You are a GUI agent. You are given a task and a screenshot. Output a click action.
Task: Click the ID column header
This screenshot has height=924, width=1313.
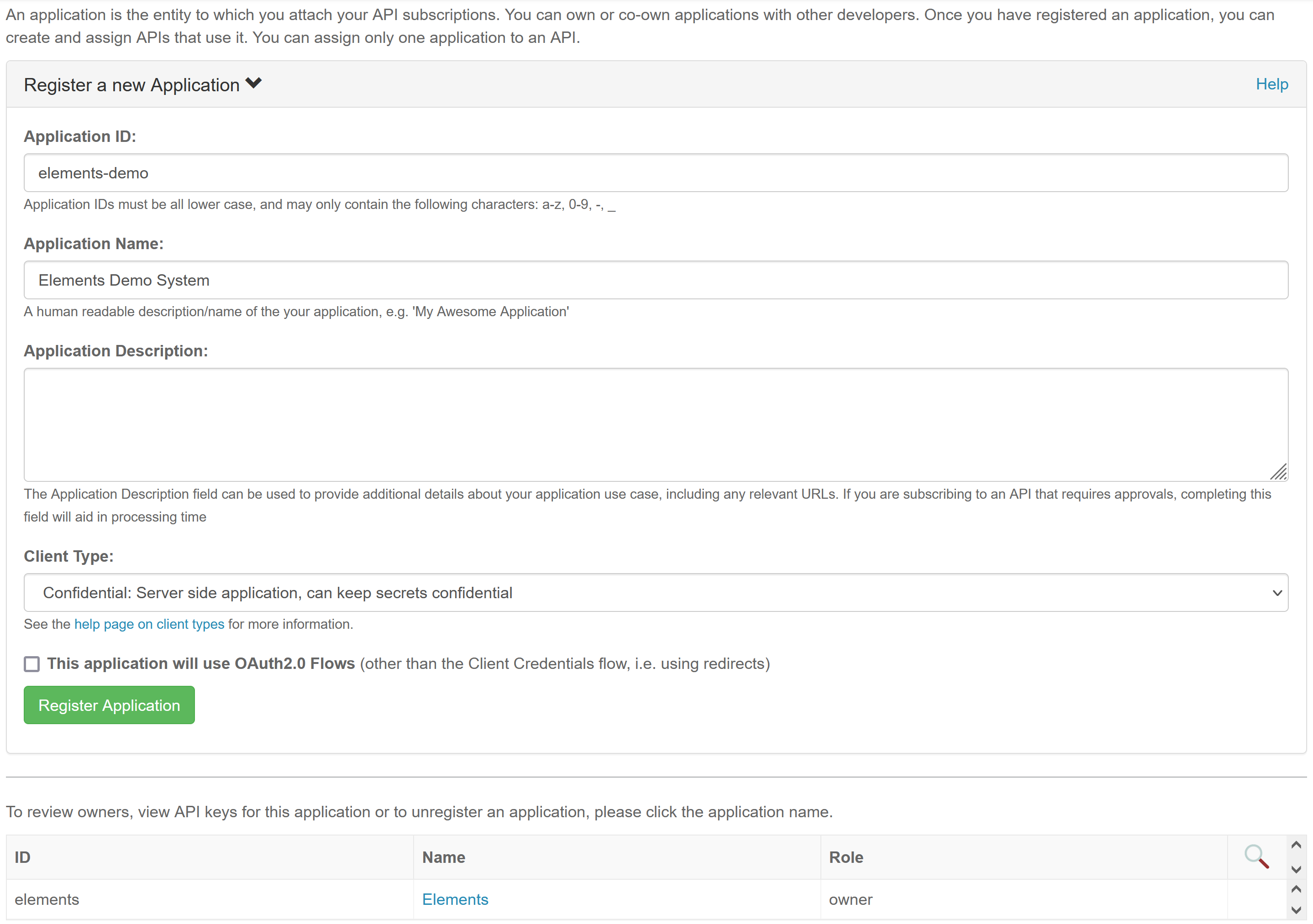[x=23, y=857]
